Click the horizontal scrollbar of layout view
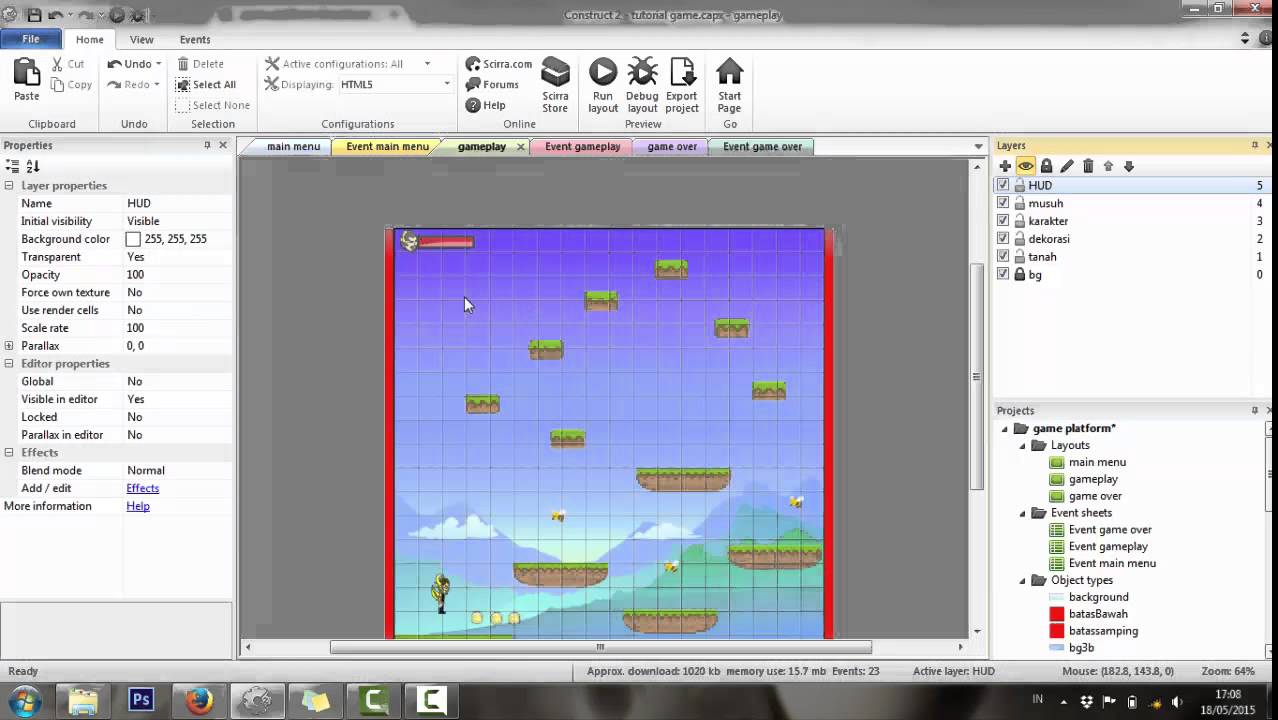Image resolution: width=1278 pixels, height=720 pixels. pos(600,647)
